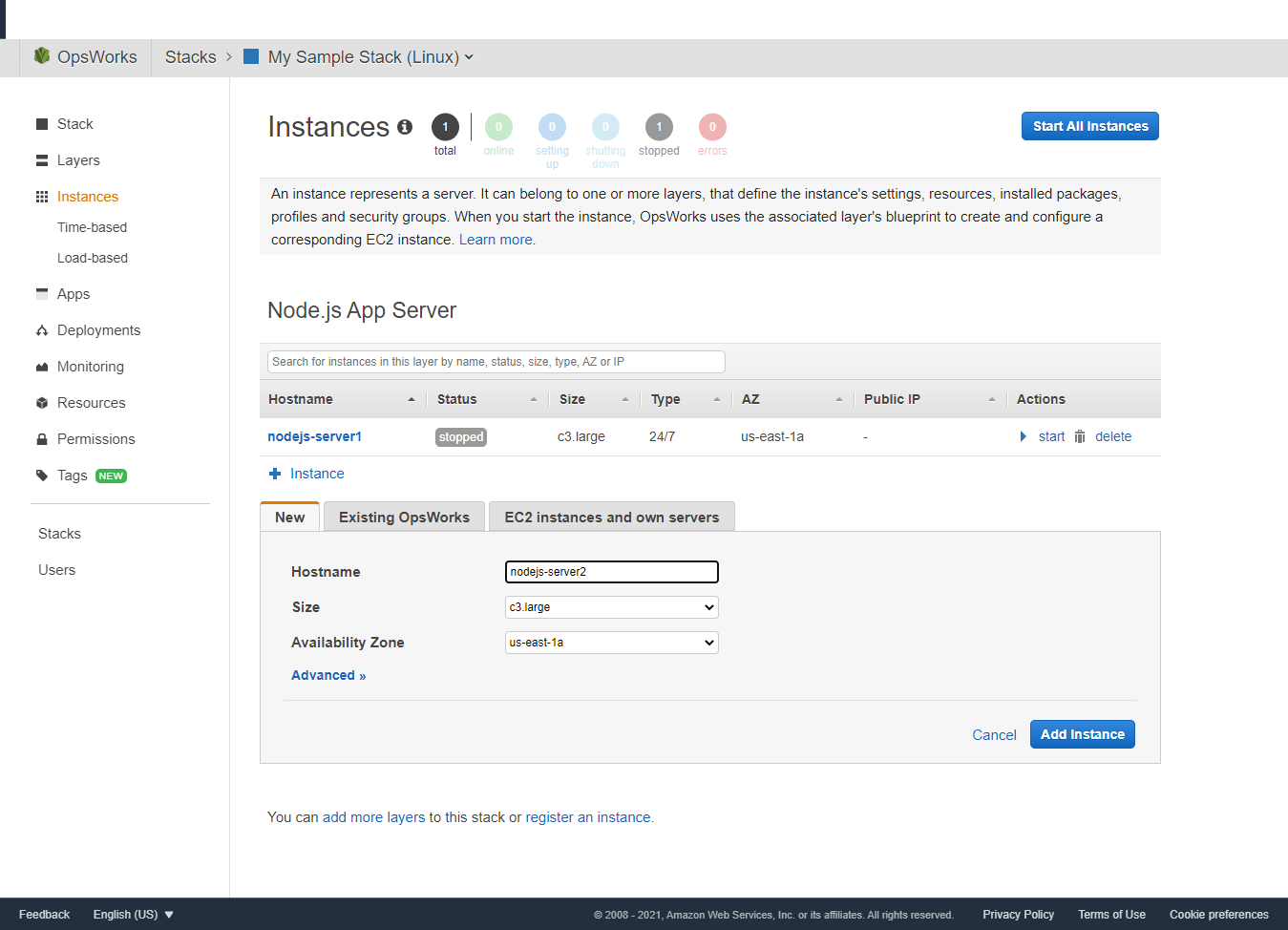Open Cookie preferences in footer

click(x=1219, y=915)
